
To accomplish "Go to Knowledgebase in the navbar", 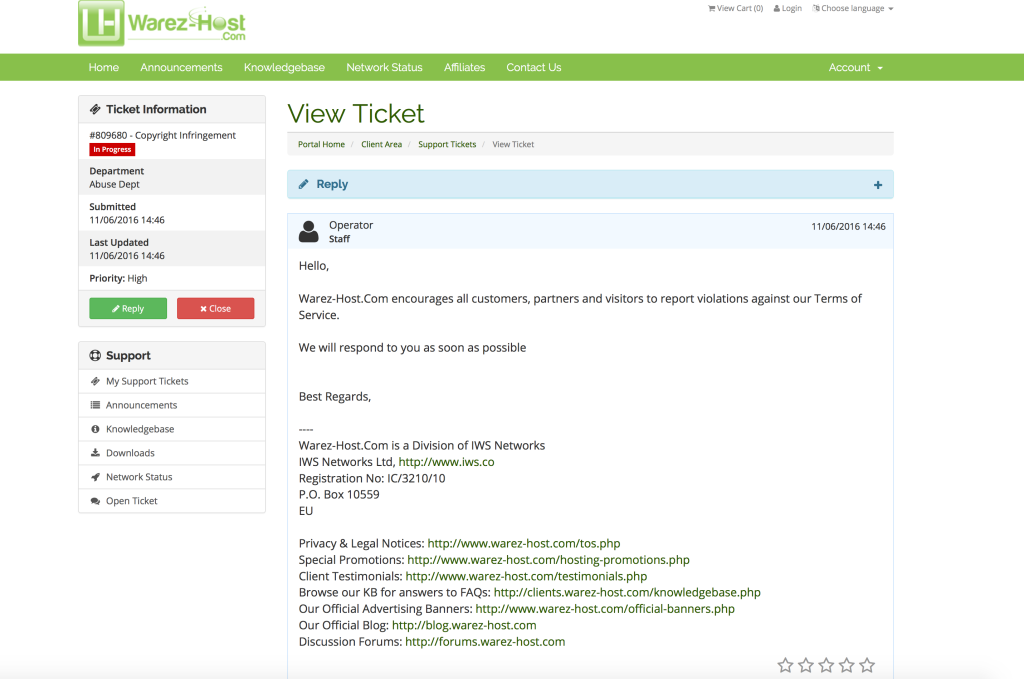I will pos(284,67).
